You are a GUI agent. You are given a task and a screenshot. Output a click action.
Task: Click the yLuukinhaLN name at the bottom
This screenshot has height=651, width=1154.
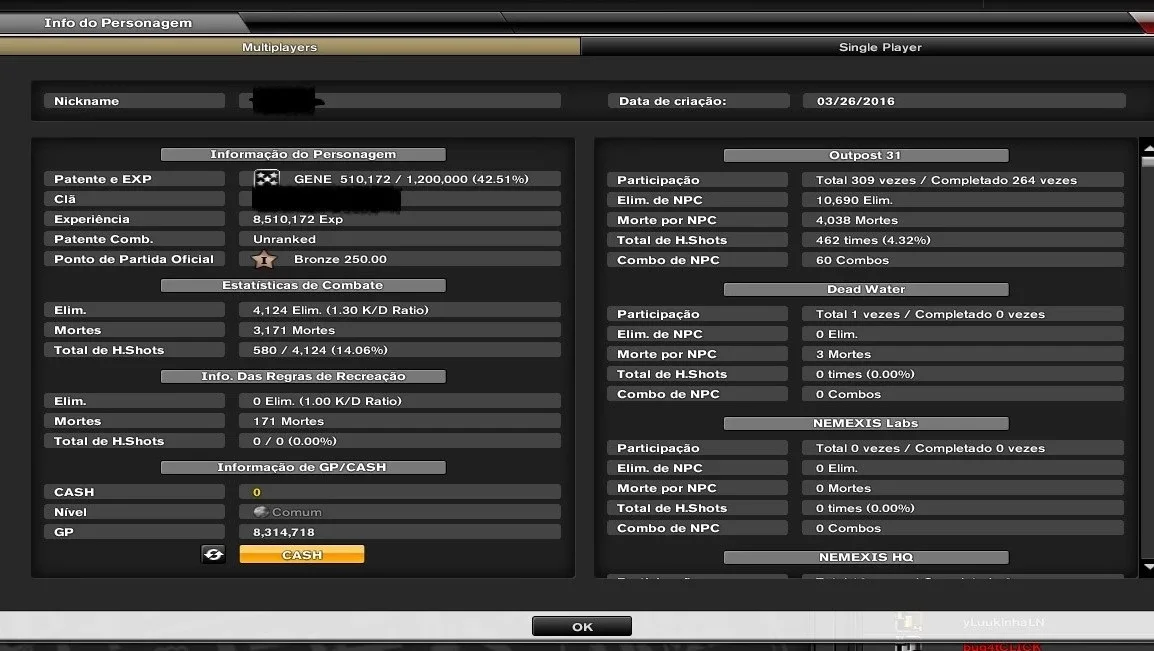click(1003, 622)
